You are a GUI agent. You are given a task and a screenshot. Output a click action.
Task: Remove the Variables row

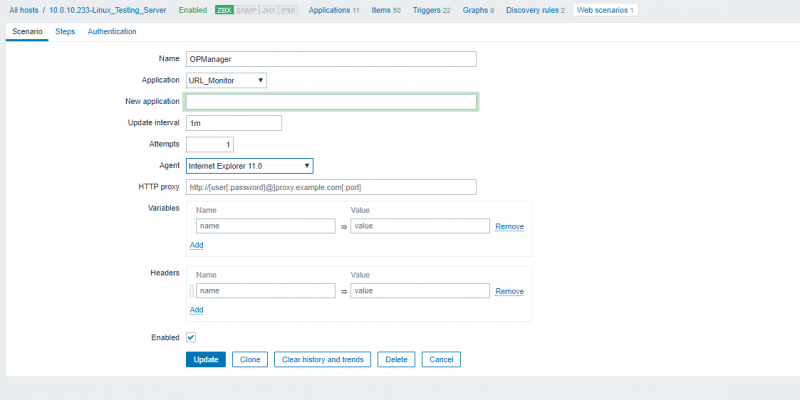pos(510,227)
